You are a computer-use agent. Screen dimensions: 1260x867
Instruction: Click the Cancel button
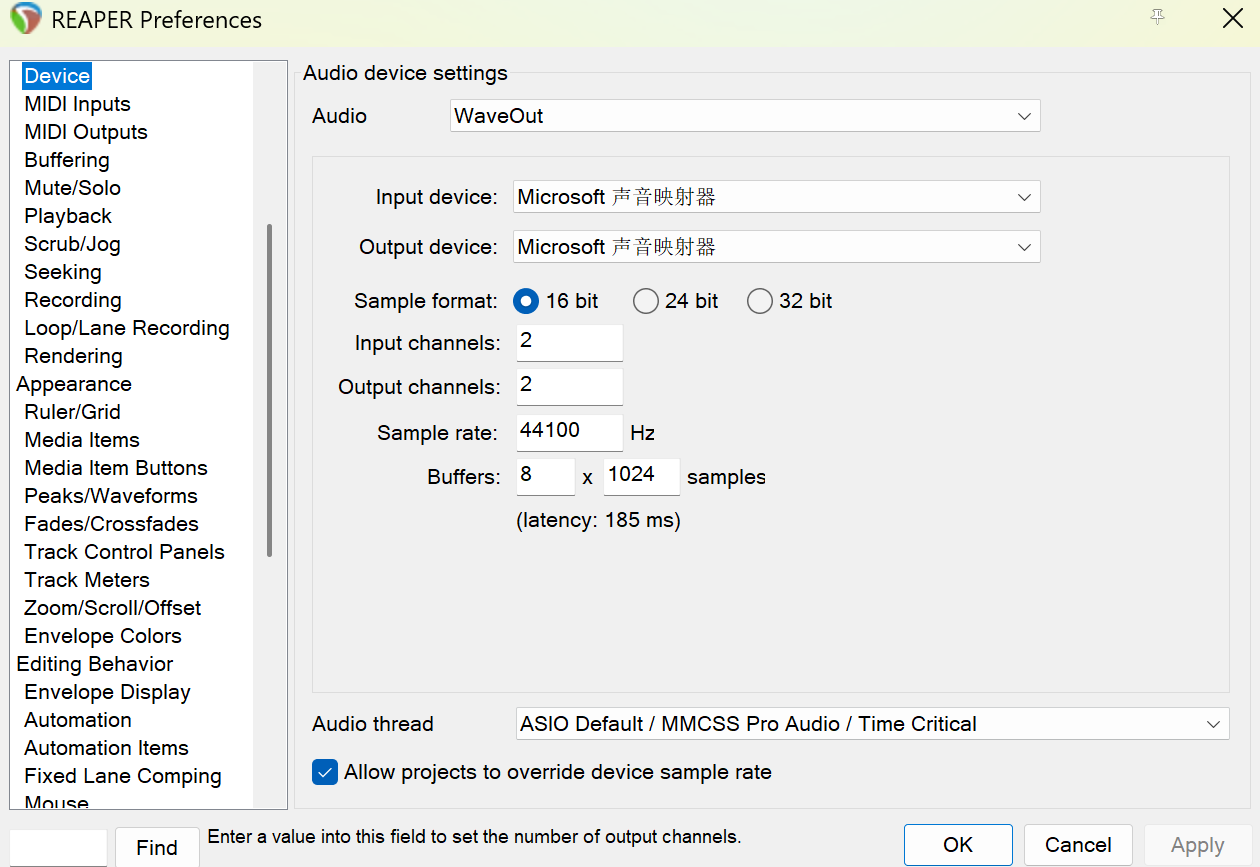pyautogui.click(x=1077, y=845)
